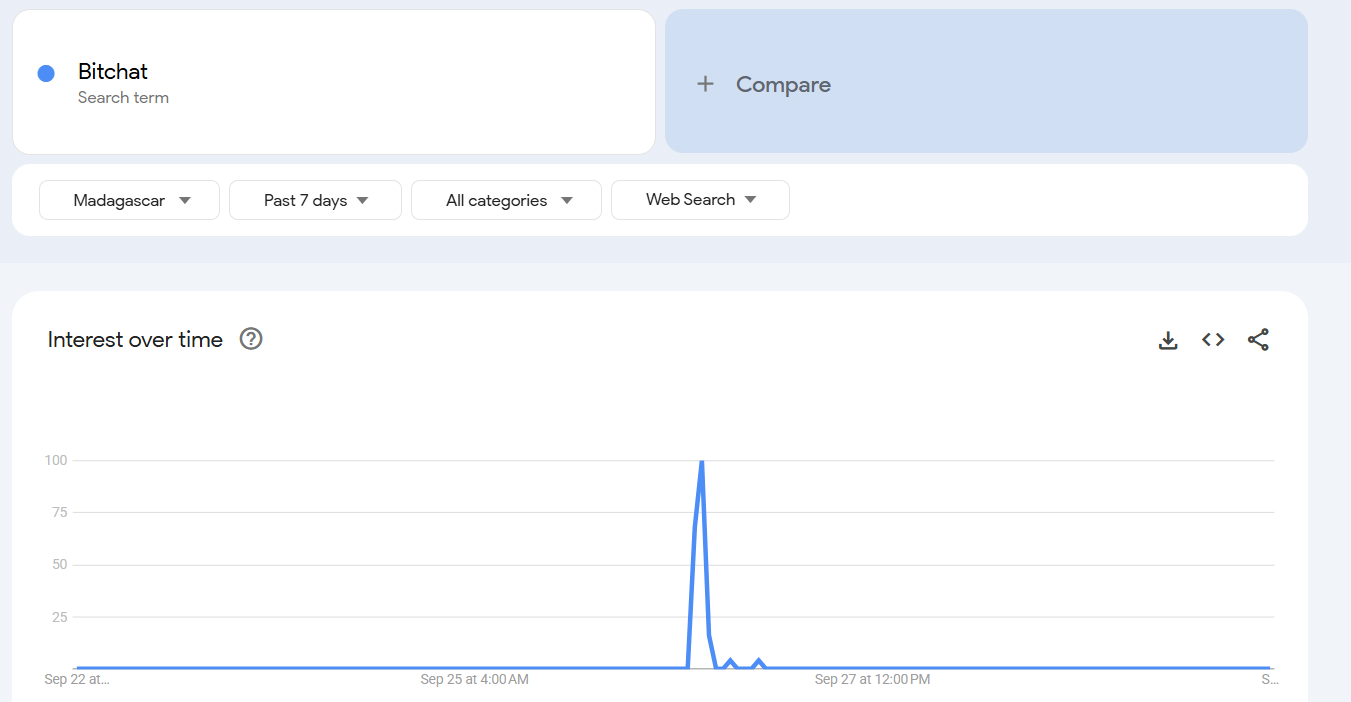The width and height of the screenshot is (1351, 702).
Task: Select the Sep 25 at 4:00 AM label
Action: coord(474,680)
